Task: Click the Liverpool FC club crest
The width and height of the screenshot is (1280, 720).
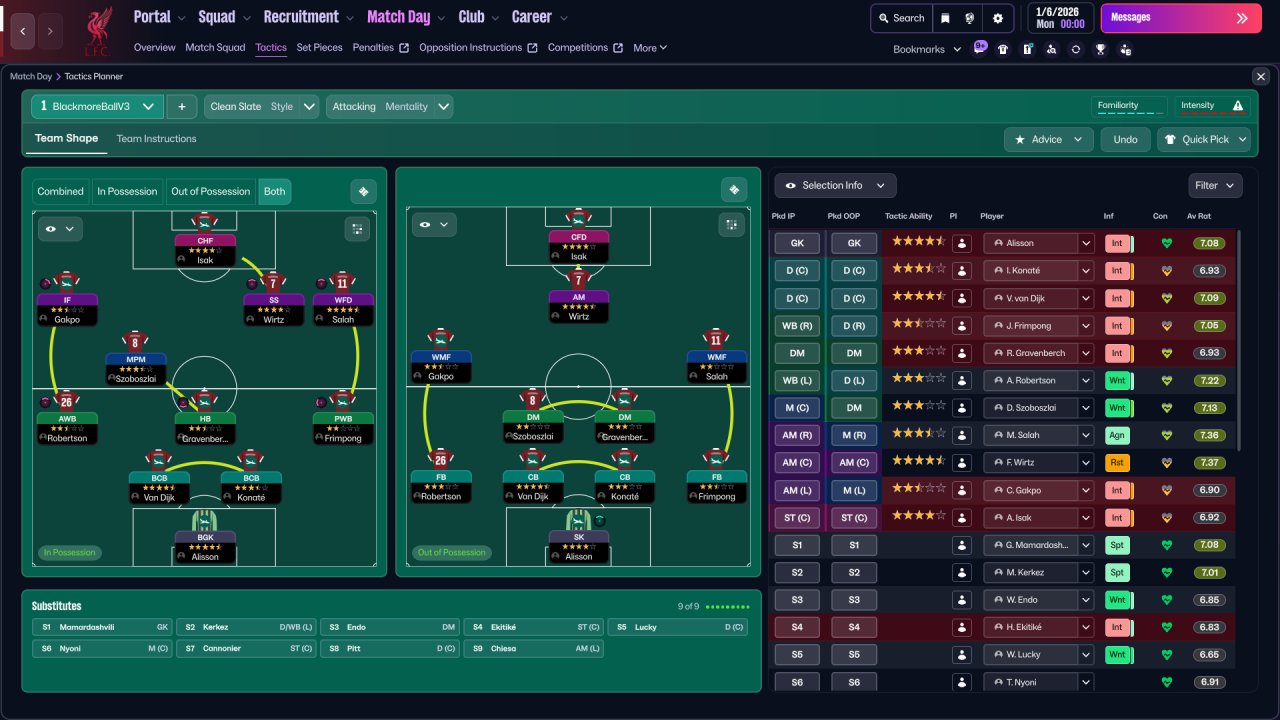Action: point(98,30)
